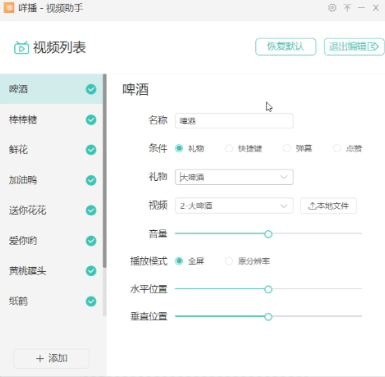Click the 水平位置 slider handle
This screenshot has width=385, height=377.
[x=268, y=289]
